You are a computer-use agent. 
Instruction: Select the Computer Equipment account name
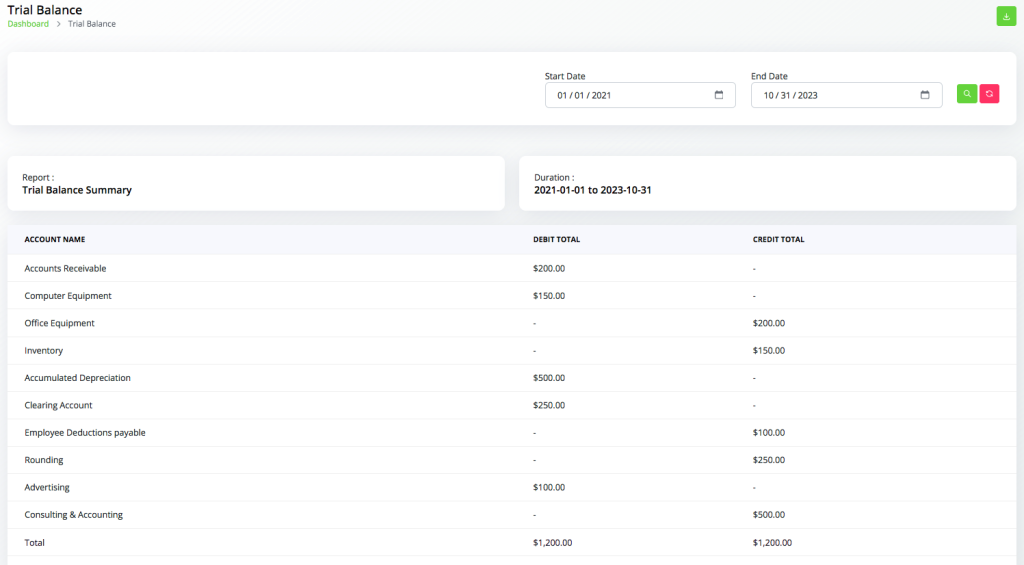68,296
